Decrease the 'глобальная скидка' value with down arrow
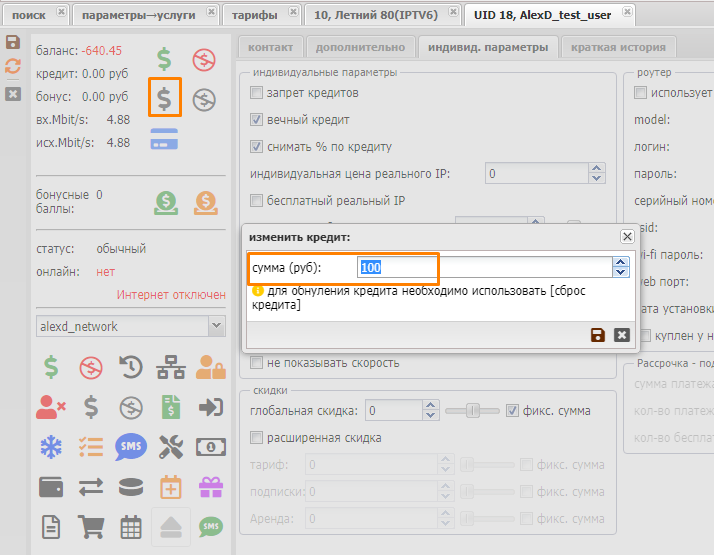 [x=431, y=415]
